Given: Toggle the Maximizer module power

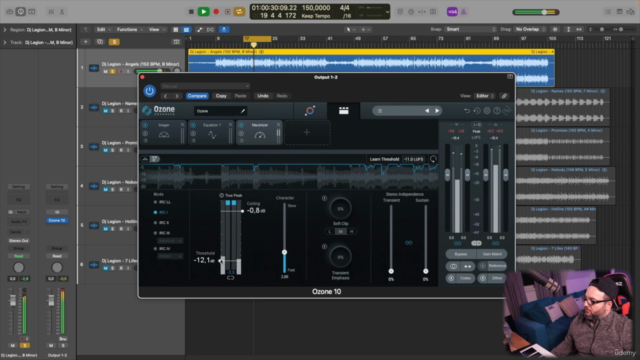Looking at the screenshot, I should (x=241, y=125).
